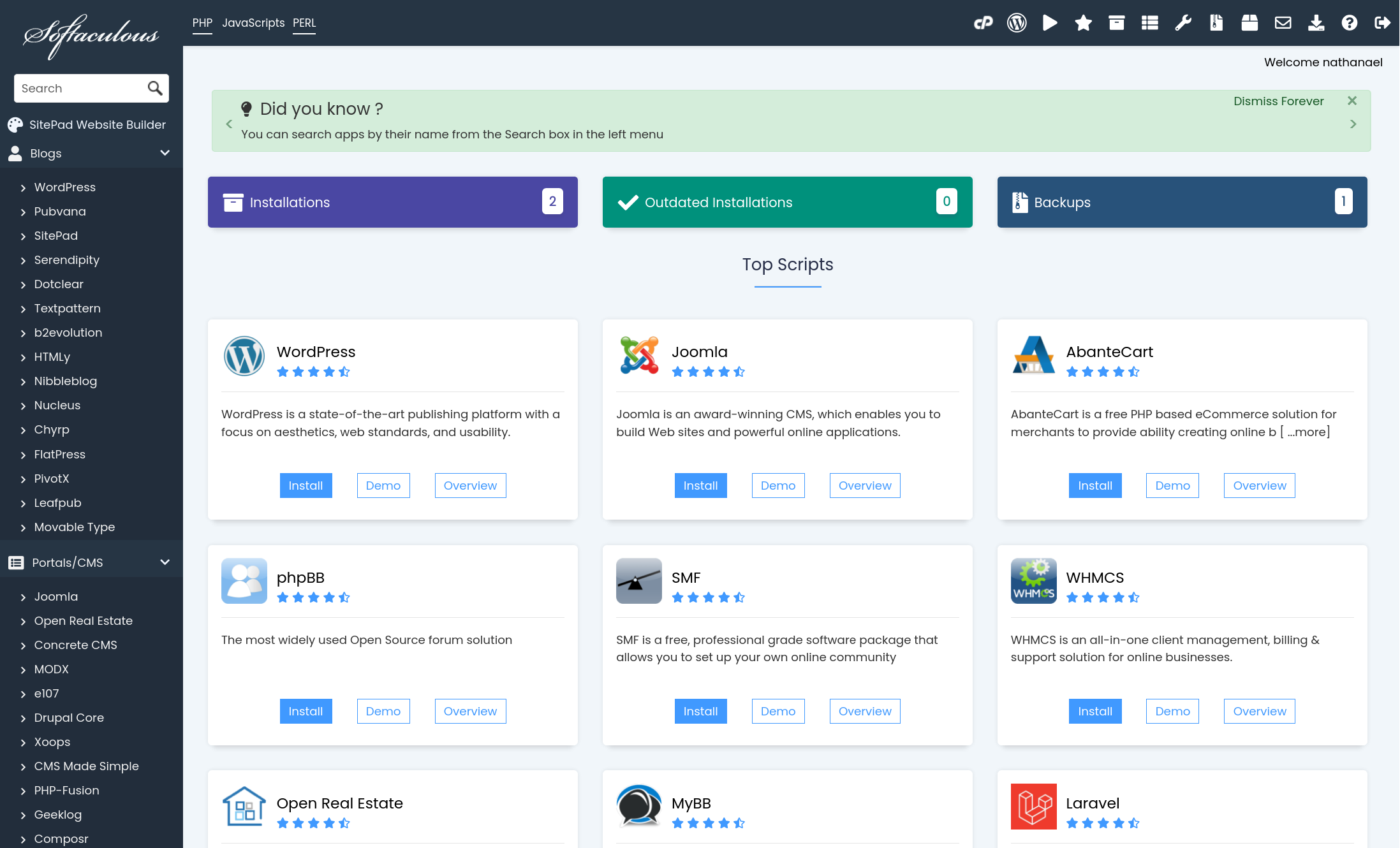Show previous tip with left chevron
The height and width of the screenshot is (848, 1400).
click(x=229, y=124)
